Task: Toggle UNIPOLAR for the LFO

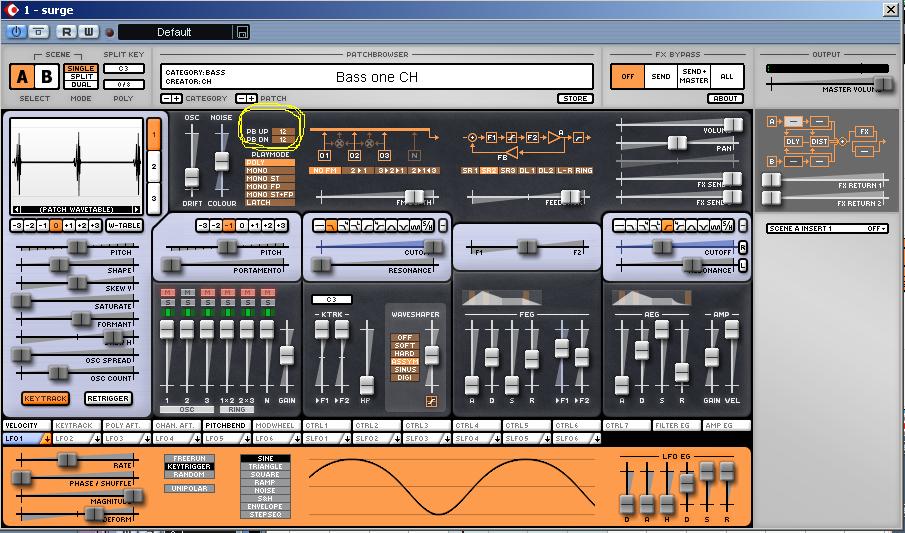Action: click(189, 489)
